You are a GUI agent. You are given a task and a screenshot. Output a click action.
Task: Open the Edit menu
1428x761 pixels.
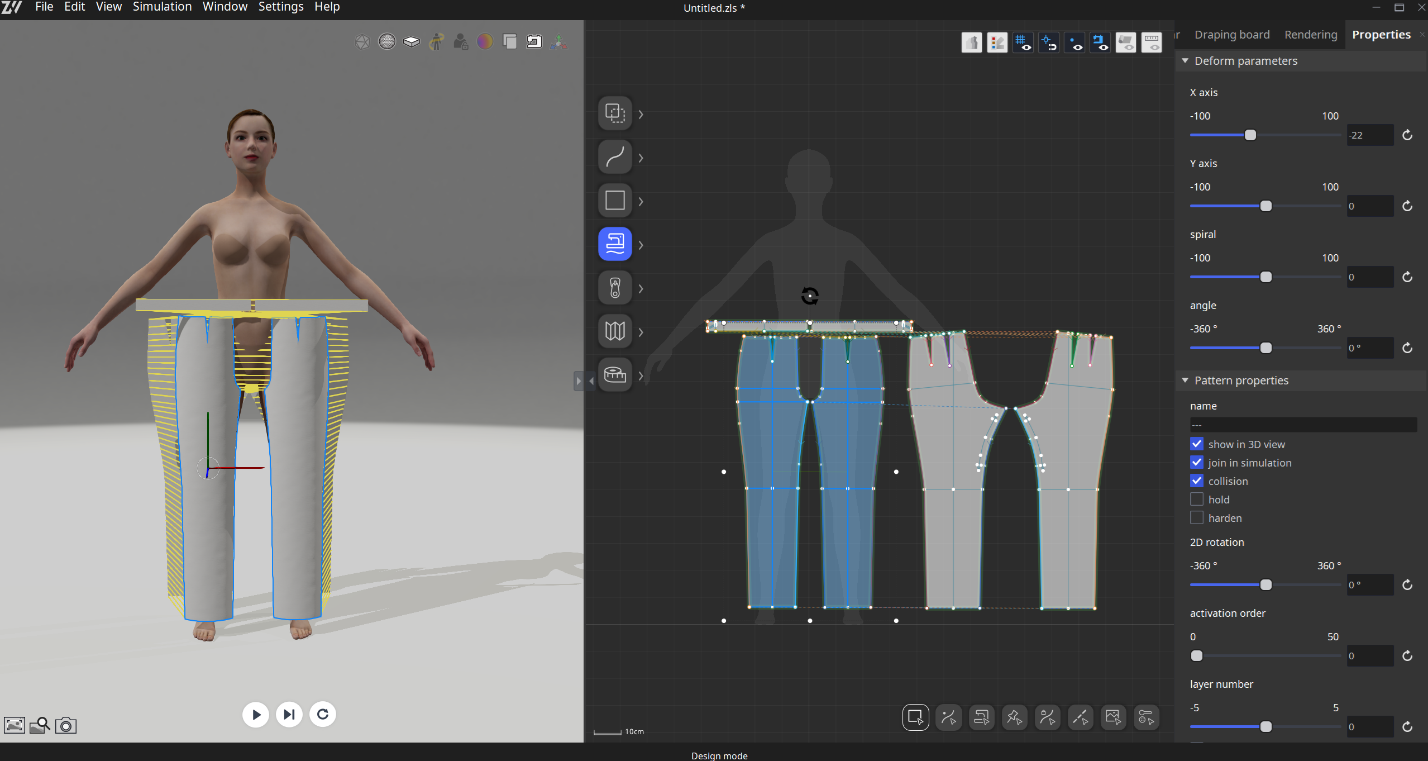click(x=75, y=7)
